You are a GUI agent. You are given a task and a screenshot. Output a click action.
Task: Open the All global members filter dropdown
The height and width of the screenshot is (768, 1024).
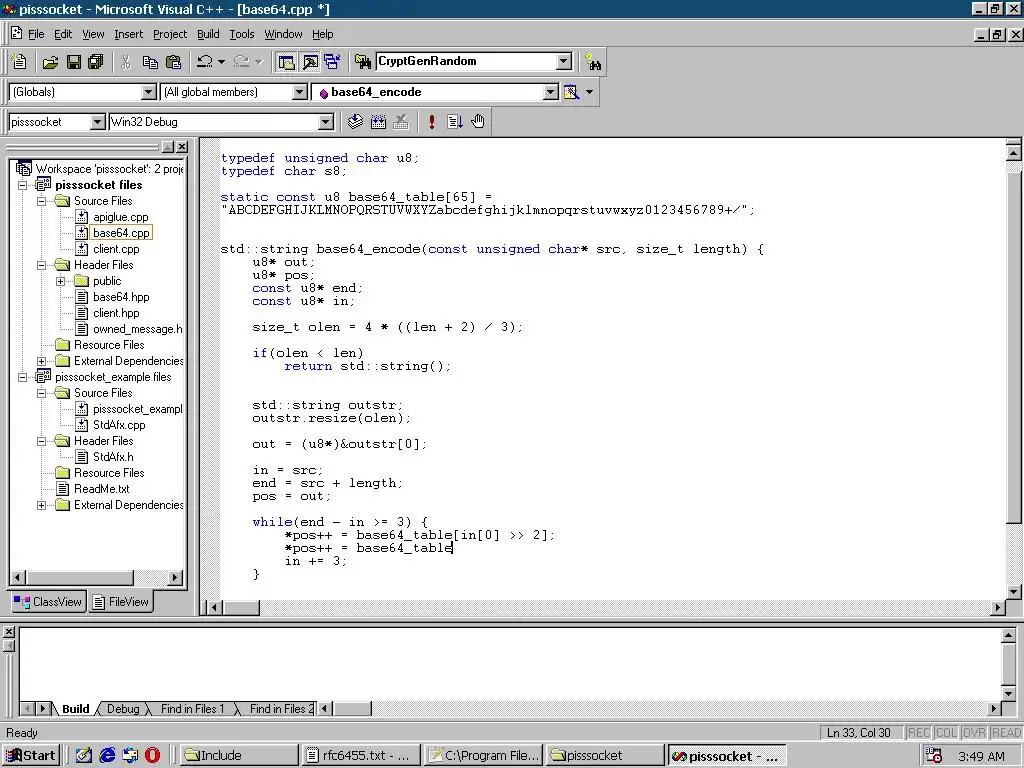[x=299, y=92]
